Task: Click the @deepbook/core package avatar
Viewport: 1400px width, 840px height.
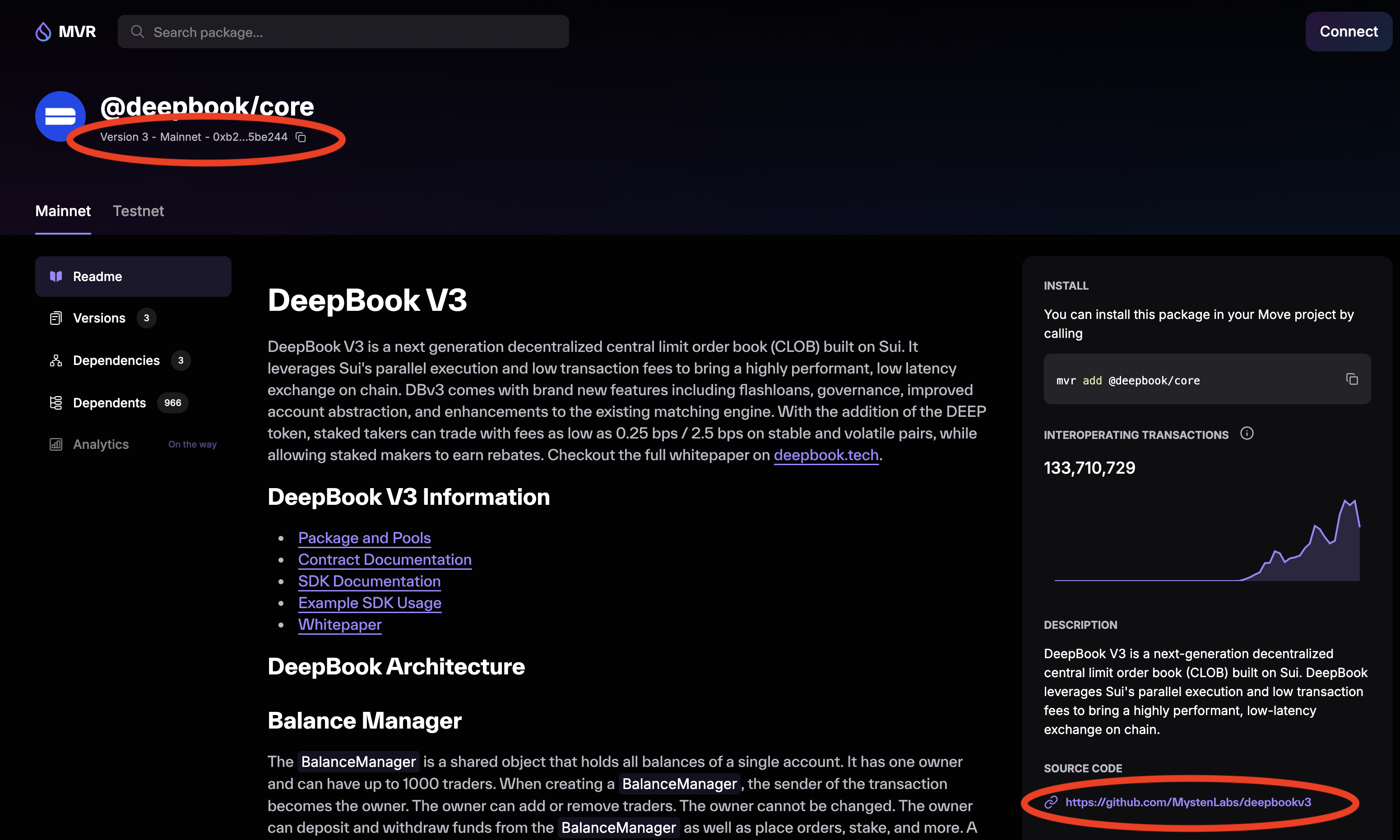Action: click(60, 116)
